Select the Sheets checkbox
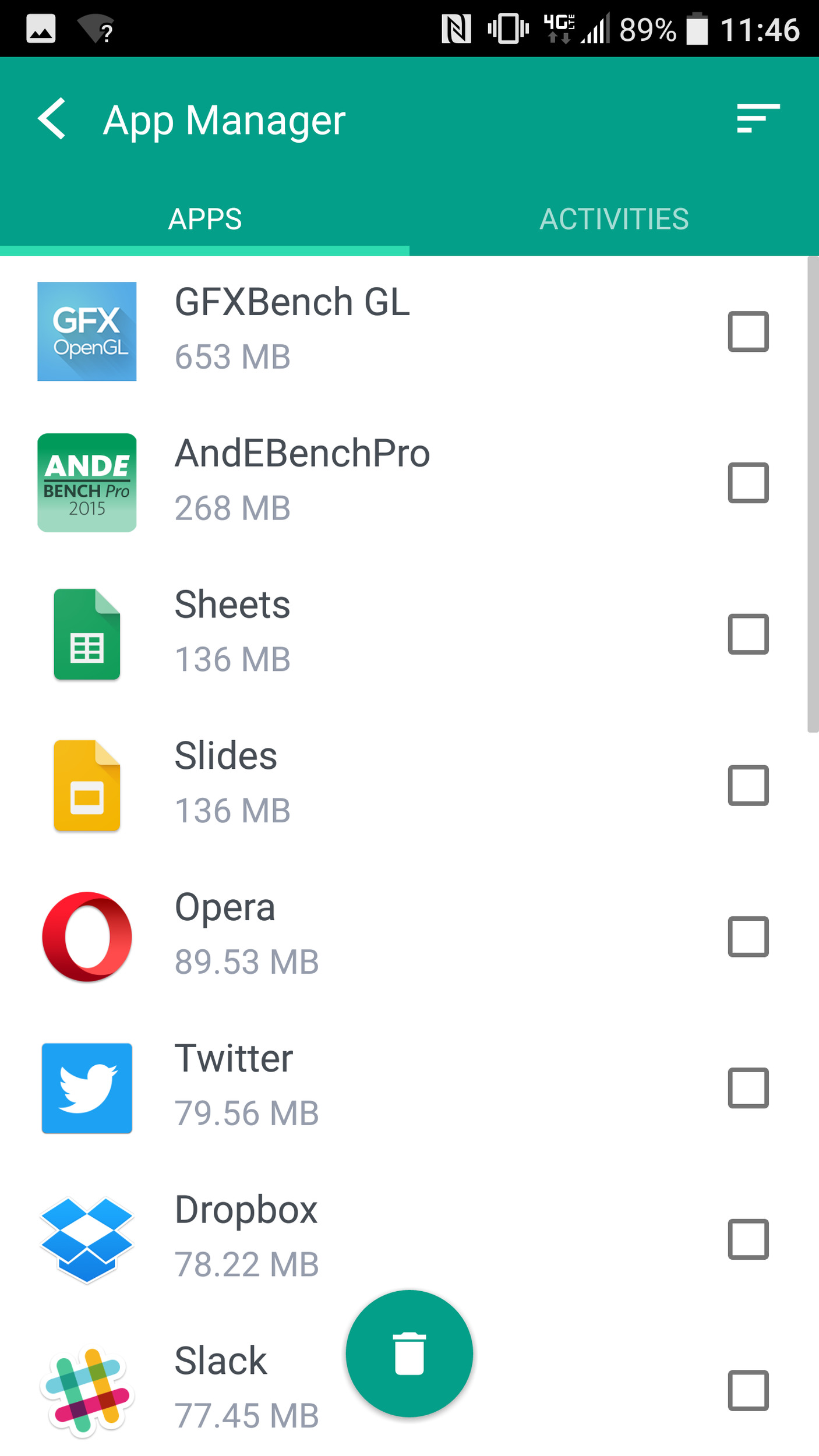Screen dimensions: 819x1456 (x=748, y=634)
